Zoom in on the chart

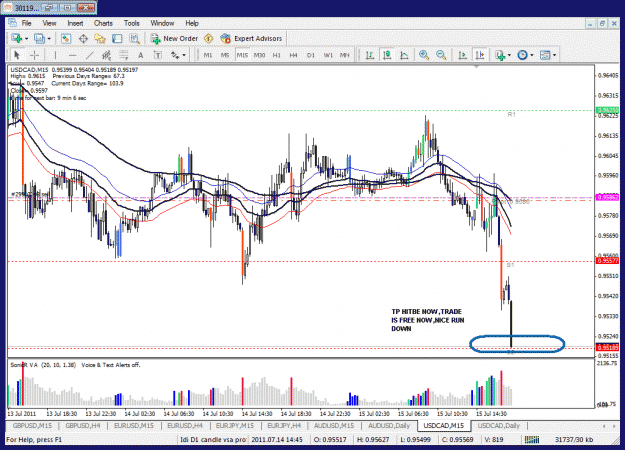[x=424, y=55]
